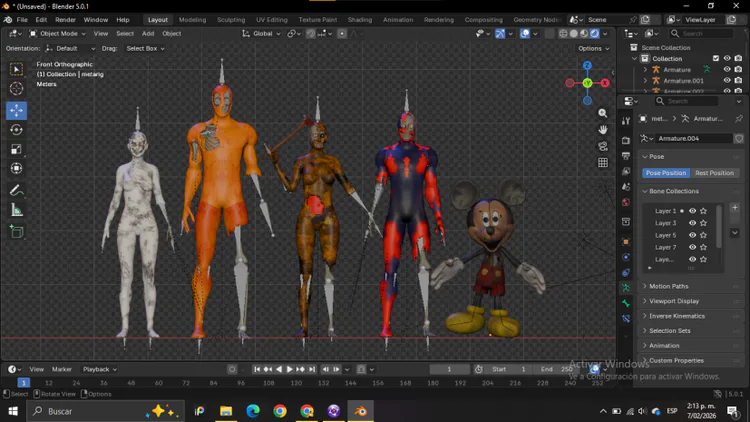Open the Object properties tab
Image resolution: width=750 pixels, height=422 pixels.
click(x=626, y=242)
